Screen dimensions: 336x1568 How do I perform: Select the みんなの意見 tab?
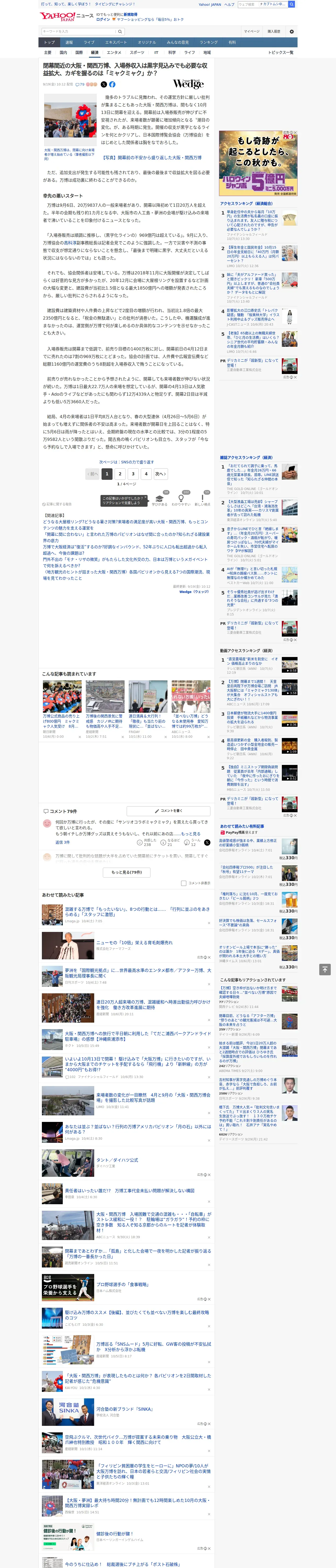click(x=177, y=43)
